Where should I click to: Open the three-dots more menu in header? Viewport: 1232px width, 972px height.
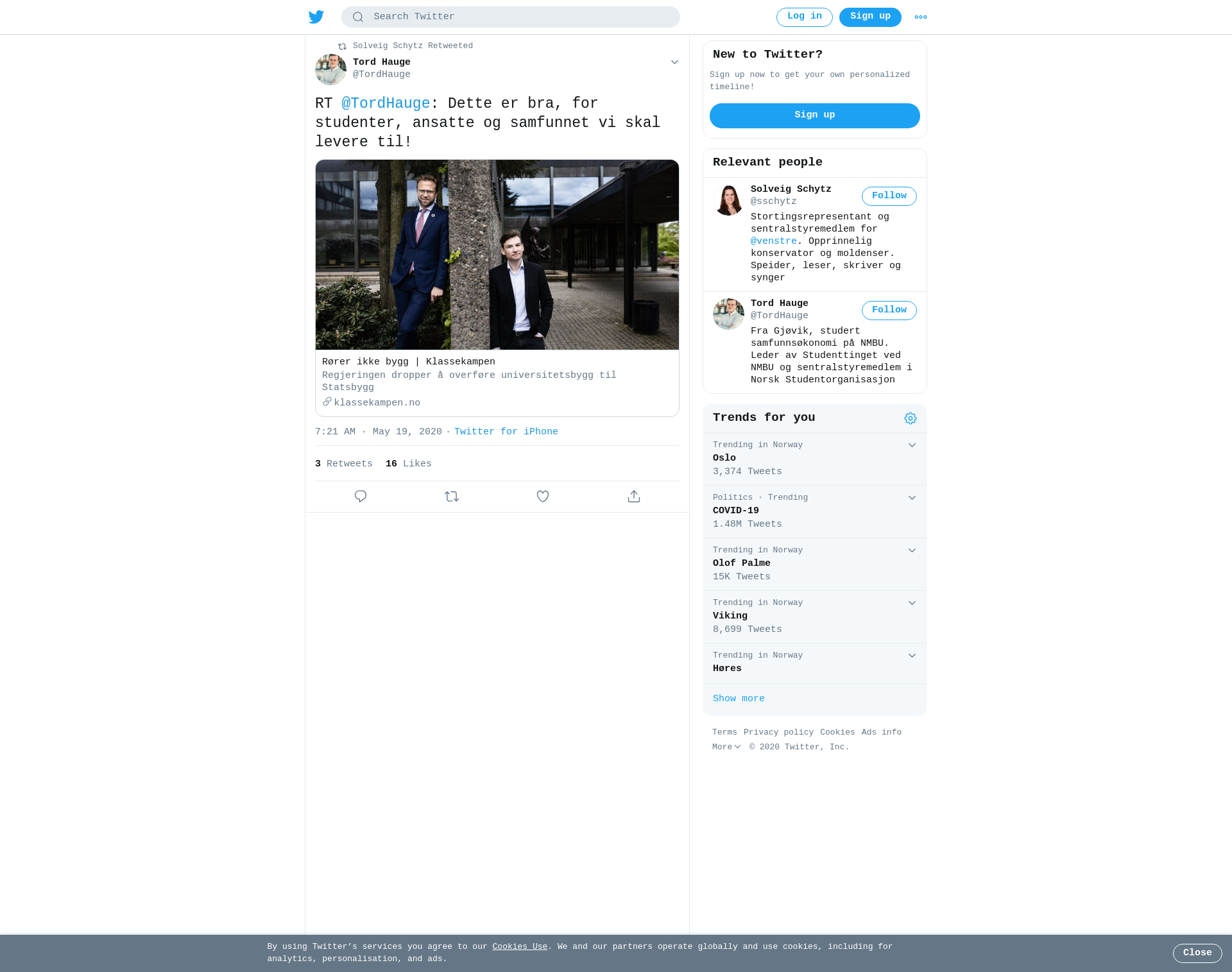pos(920,17)
